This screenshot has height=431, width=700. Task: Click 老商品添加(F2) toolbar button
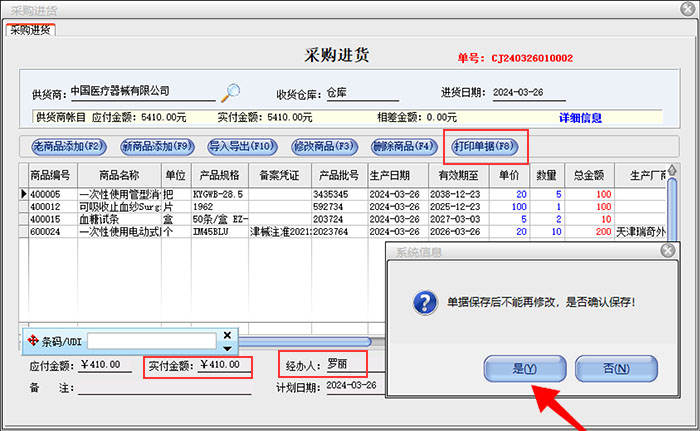69,146
